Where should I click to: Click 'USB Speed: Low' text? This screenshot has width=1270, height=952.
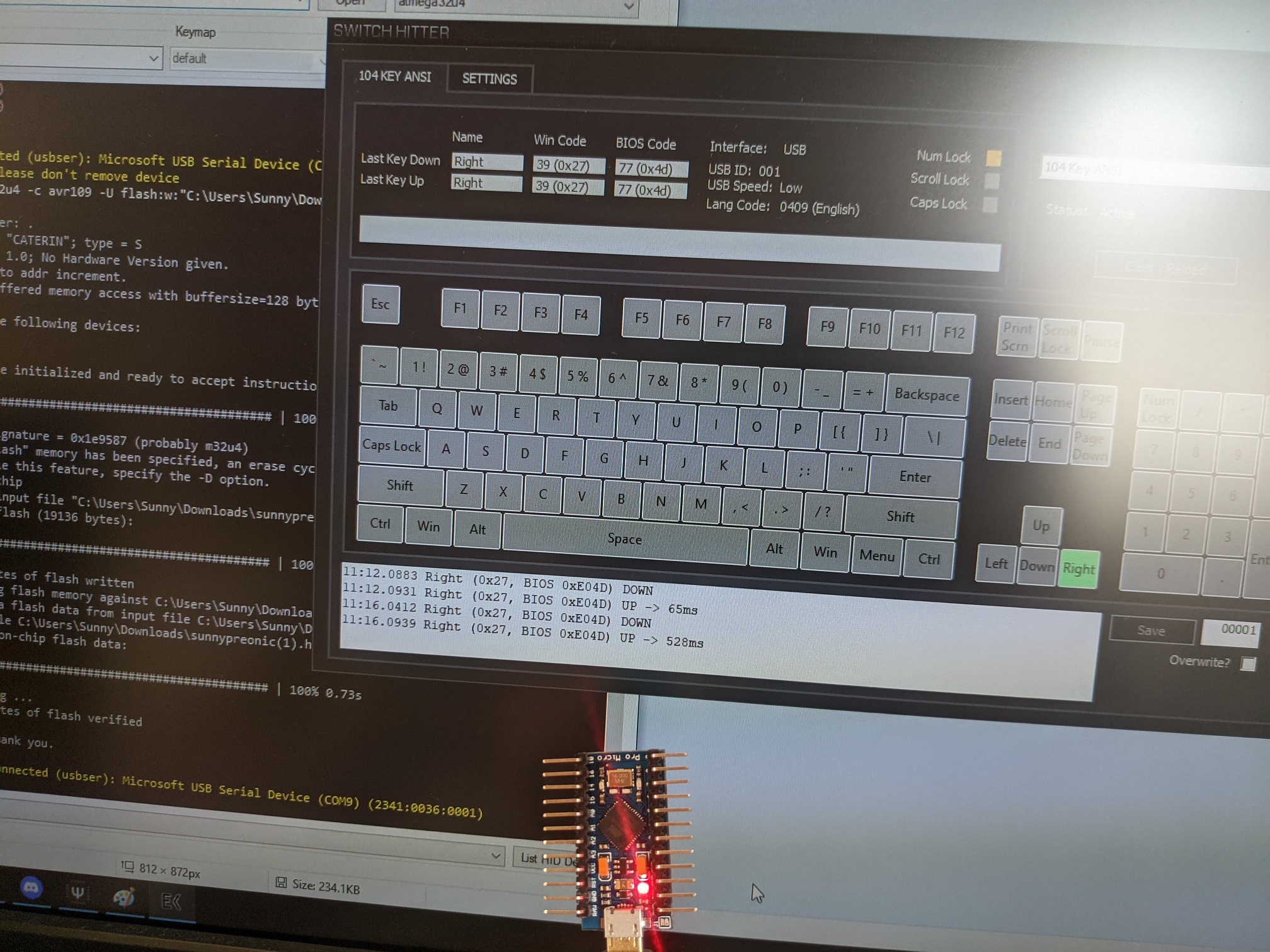click(x=754, y=186)
